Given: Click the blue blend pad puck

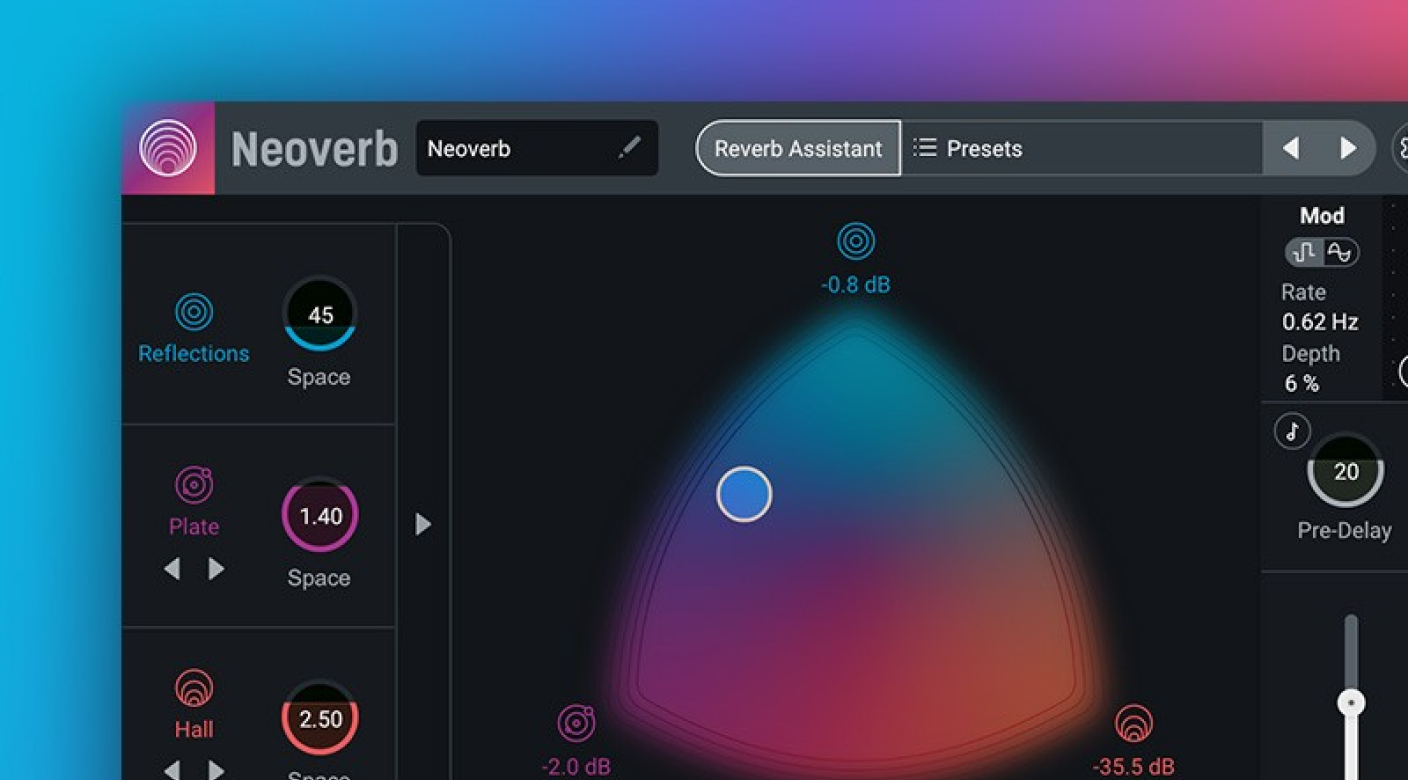Looking at the screenshot, I should (744, 494).
